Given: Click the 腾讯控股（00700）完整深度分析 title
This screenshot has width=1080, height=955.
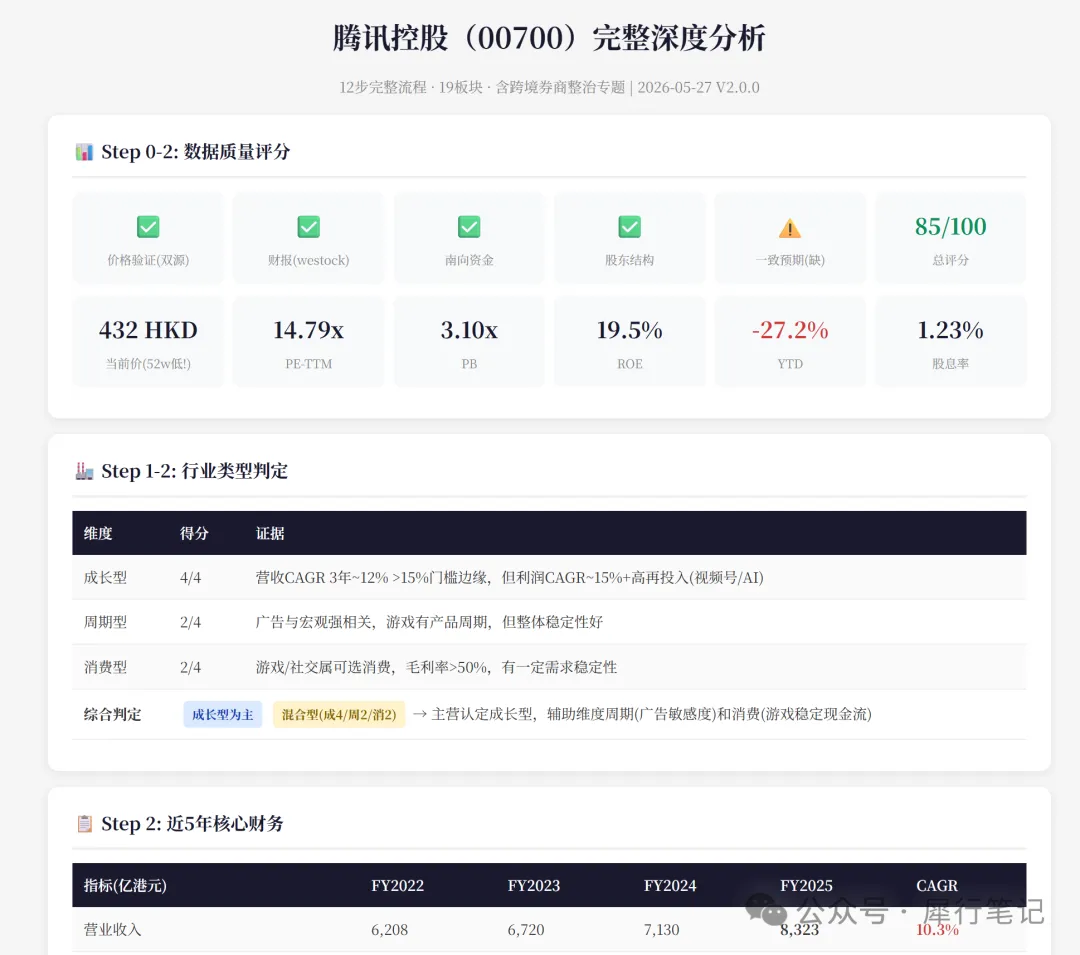Looking at the screenshot, I should (549, 38).
